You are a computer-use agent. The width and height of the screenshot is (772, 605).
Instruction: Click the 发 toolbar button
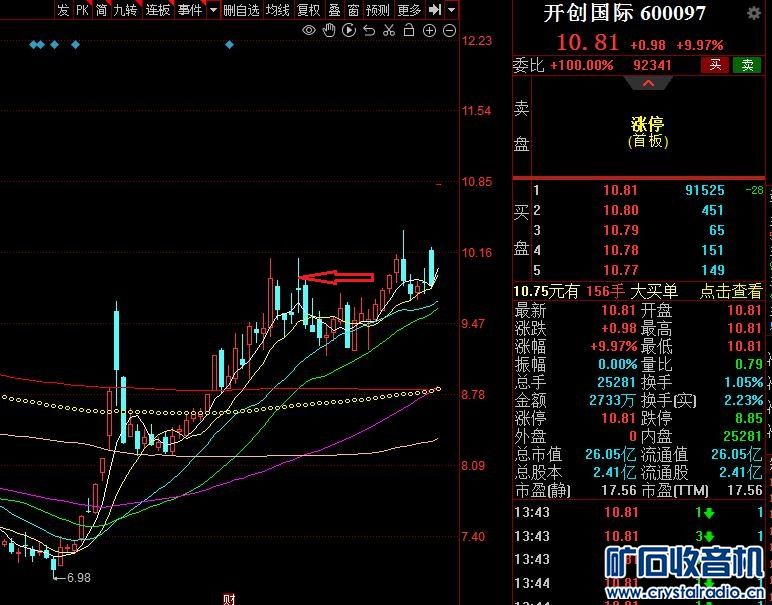coord(63,9)
